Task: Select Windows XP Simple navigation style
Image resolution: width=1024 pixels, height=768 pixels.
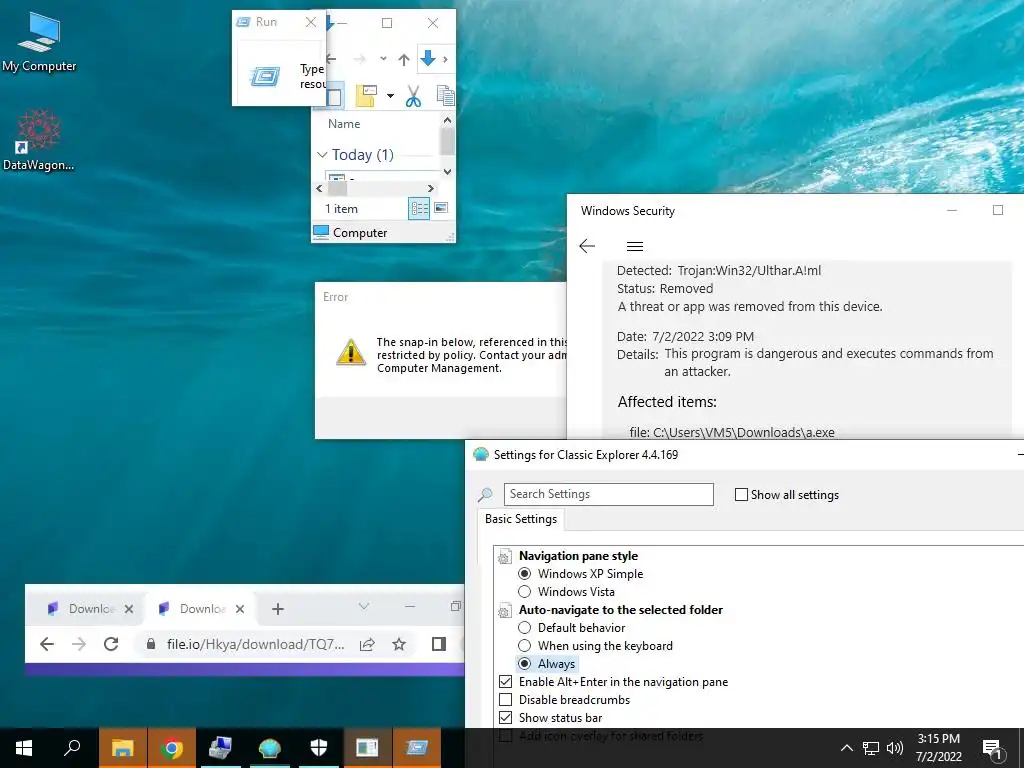Action: (x=524, y=574)
